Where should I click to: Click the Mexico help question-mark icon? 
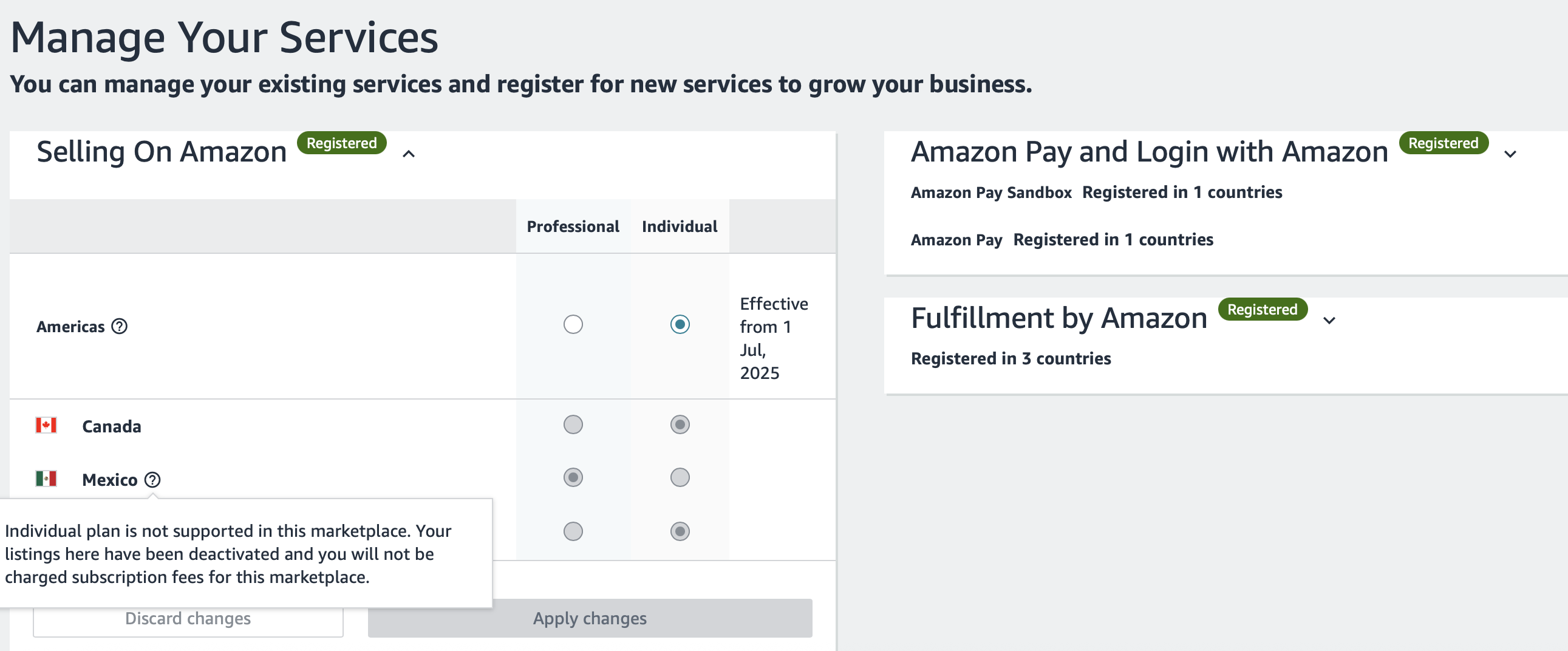point(153,480)
